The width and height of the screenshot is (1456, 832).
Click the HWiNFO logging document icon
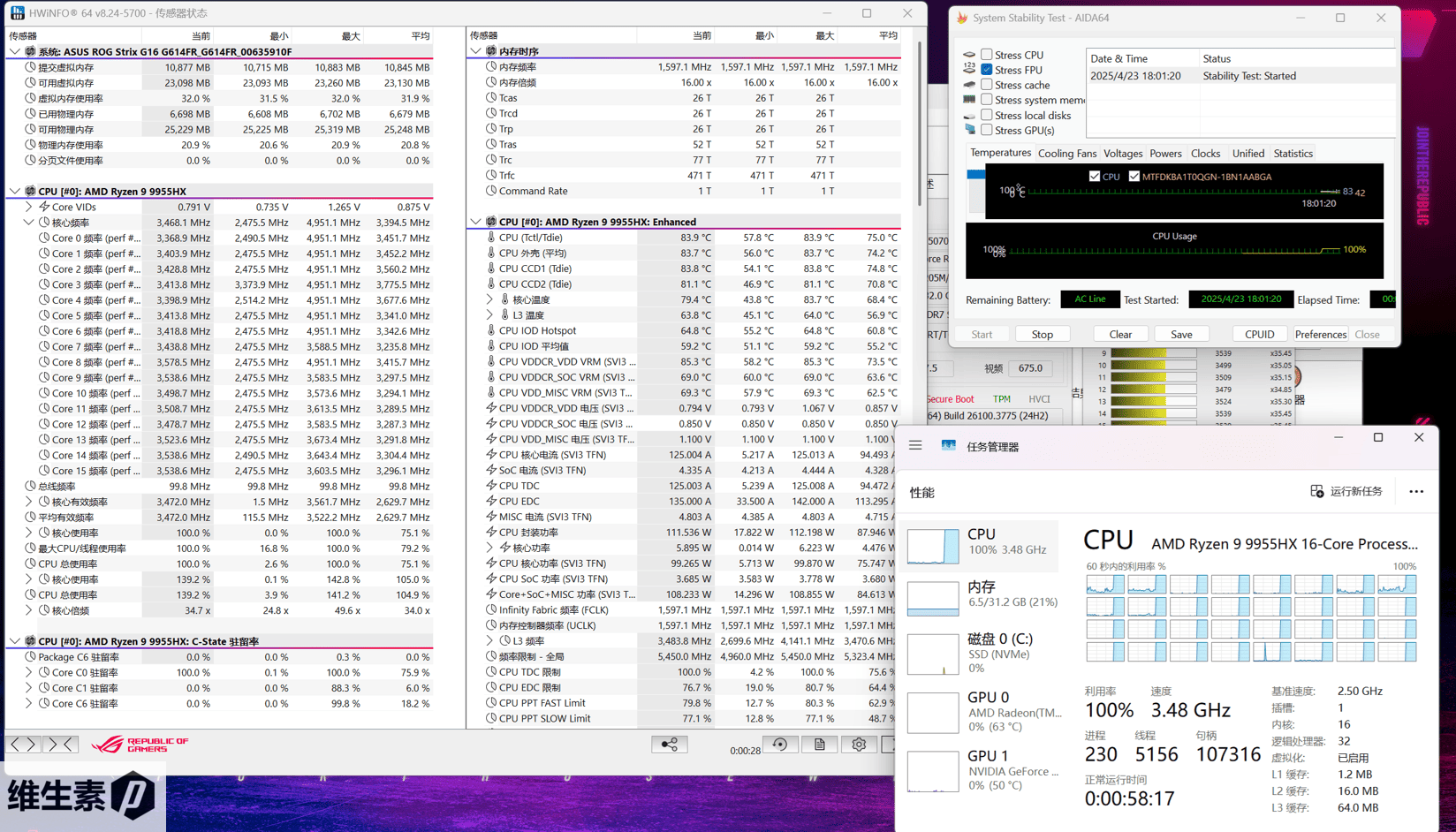click(819, 745)
